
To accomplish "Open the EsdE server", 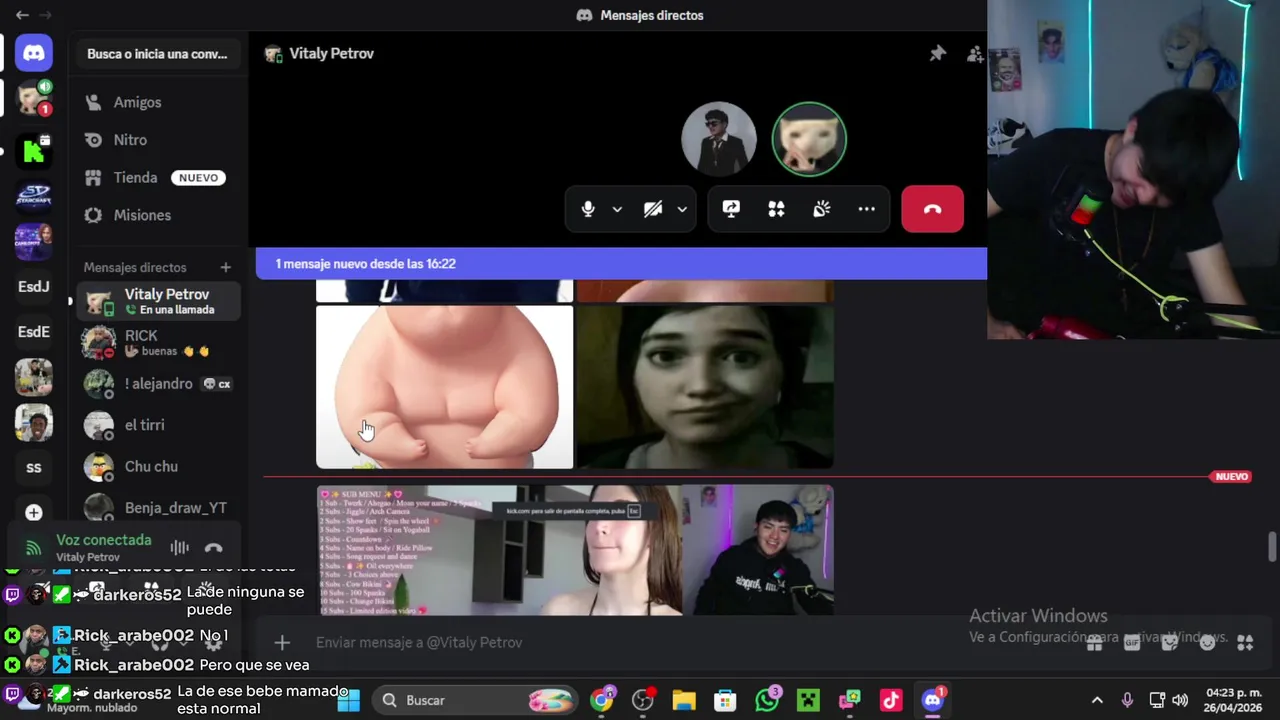I will (34, 332).
